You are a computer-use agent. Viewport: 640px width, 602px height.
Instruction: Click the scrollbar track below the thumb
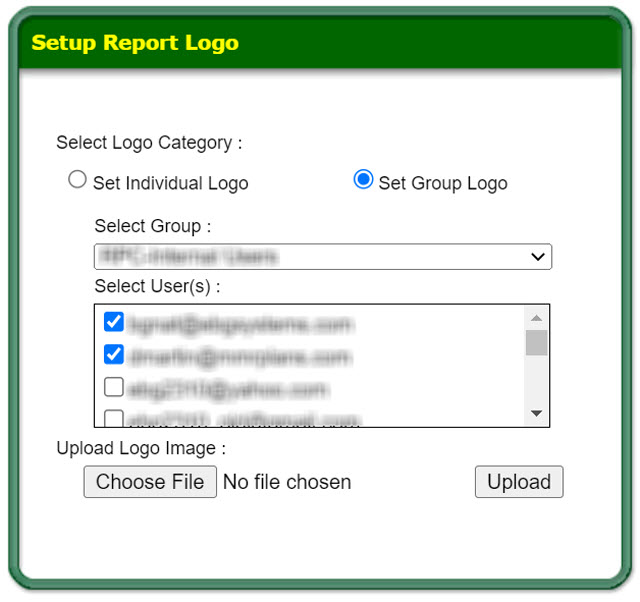537,380
